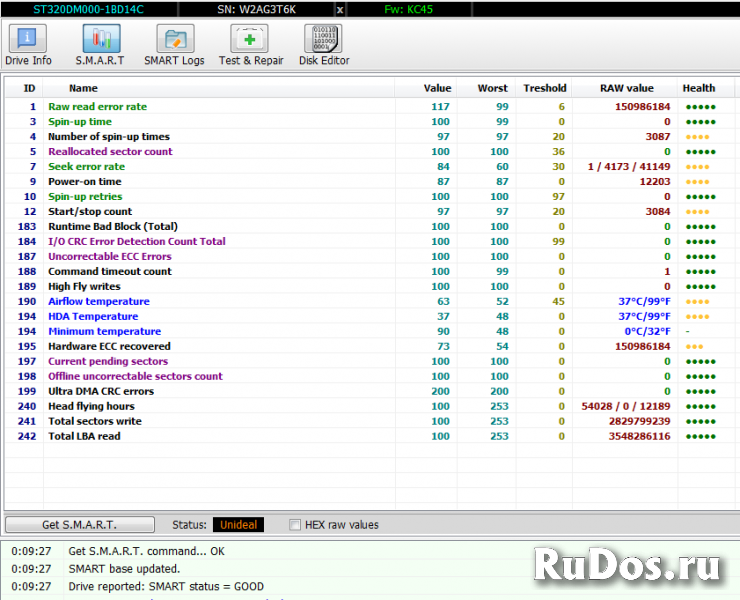Screen dimensions: 740x600
Task: Launch the Disk Editor icon
Action: pos(323,45)
